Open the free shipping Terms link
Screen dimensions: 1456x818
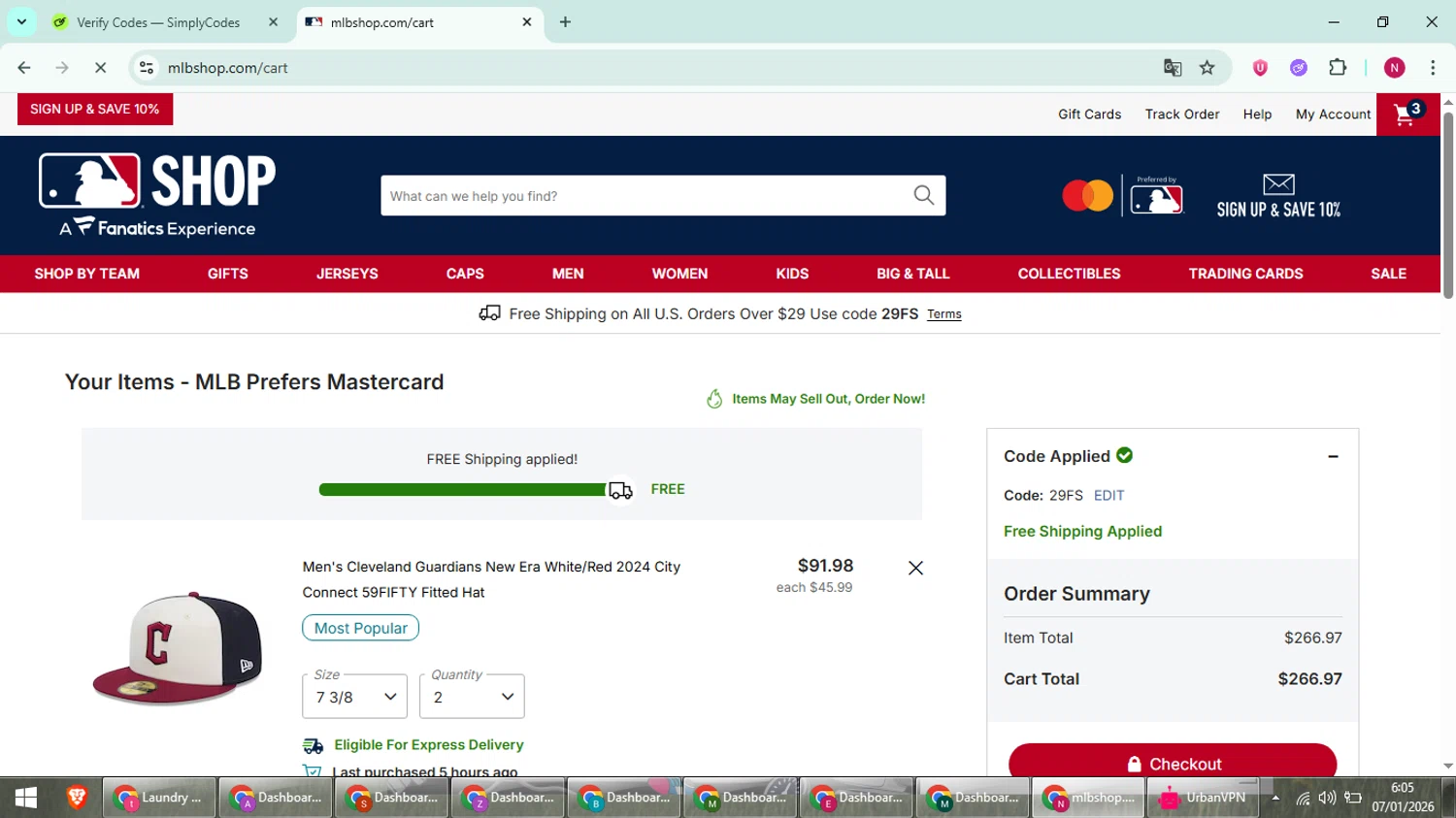click(943, 314)
